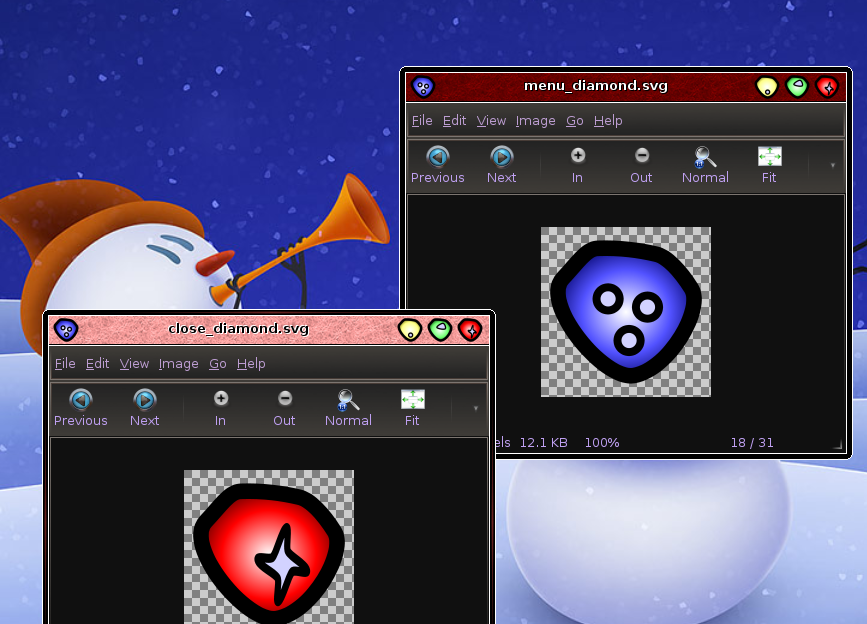Zoom In in menu_diamond window
This screenshot has height=624, width=867.
(577, 165)
